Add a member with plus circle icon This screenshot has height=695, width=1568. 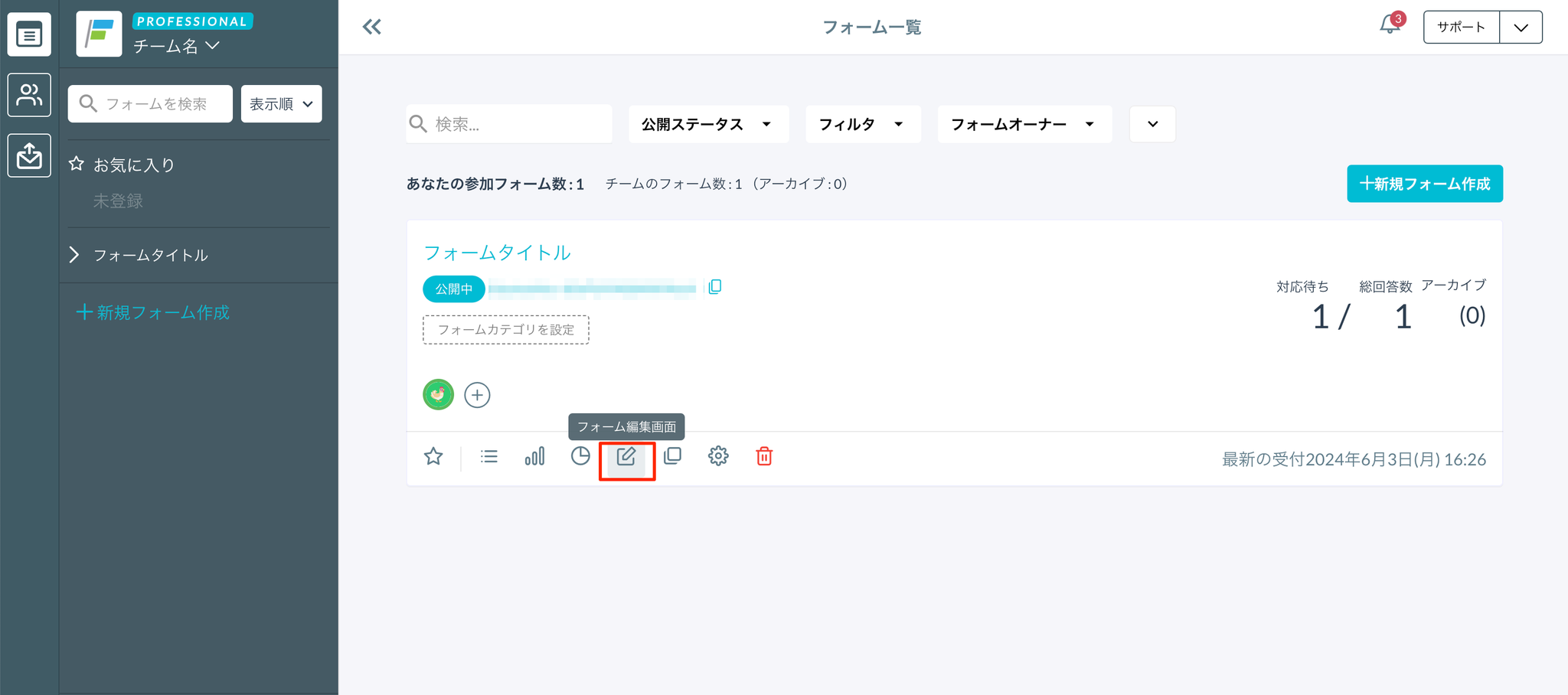click(x=477, y=395)
